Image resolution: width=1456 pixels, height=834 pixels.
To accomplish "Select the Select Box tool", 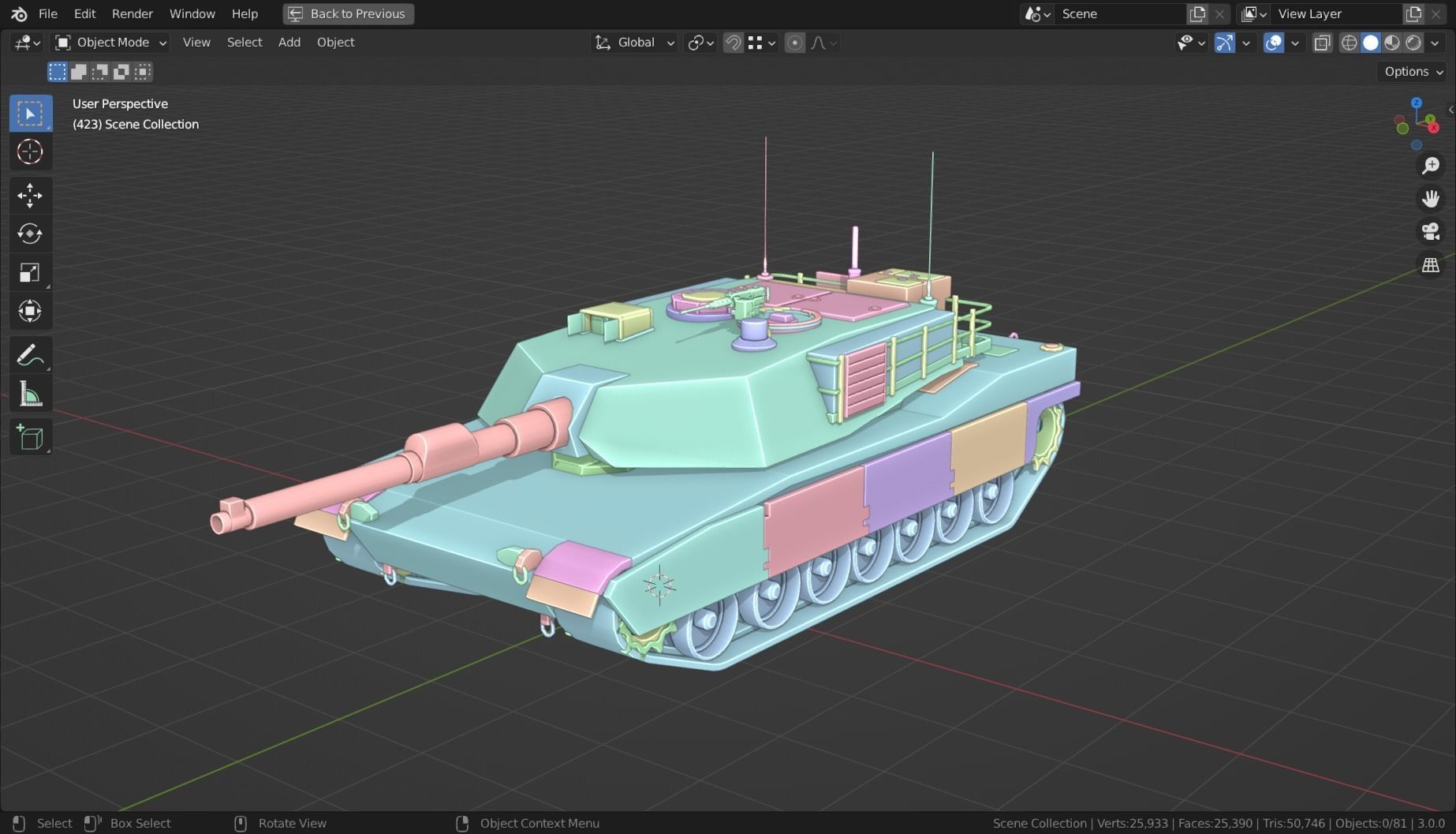I will (31, 114).
